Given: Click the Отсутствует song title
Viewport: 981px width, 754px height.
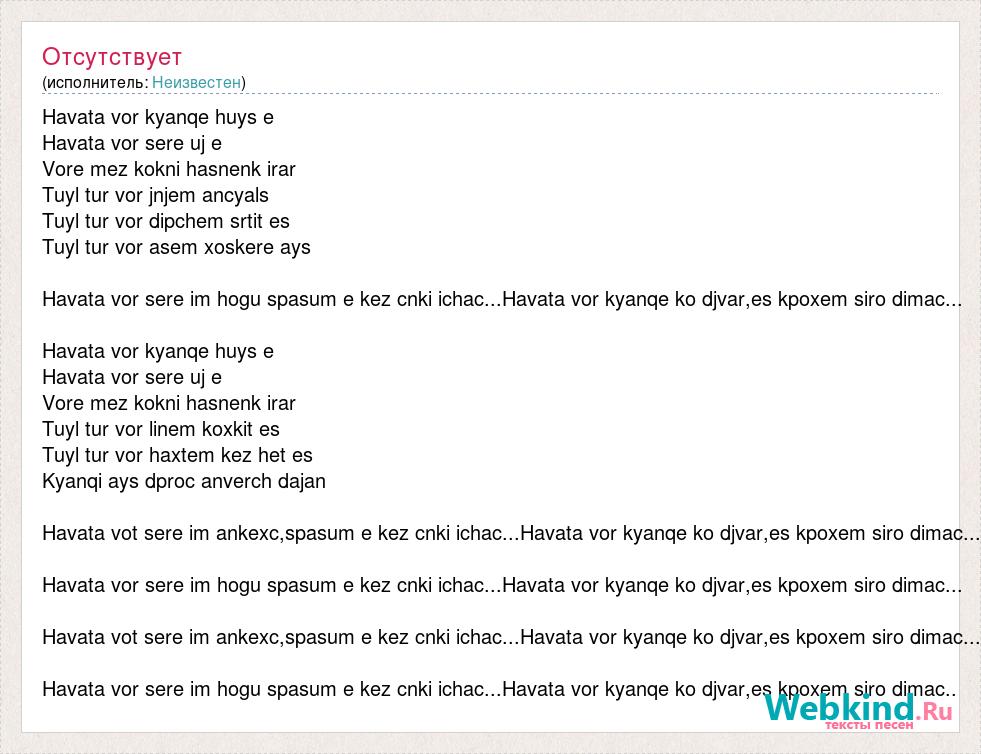Looking at the screenshot, I should 112,57.
